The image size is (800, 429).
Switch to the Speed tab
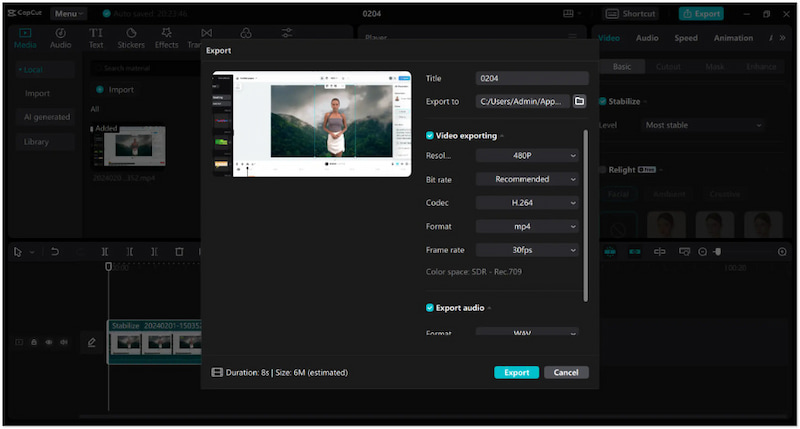686,38
